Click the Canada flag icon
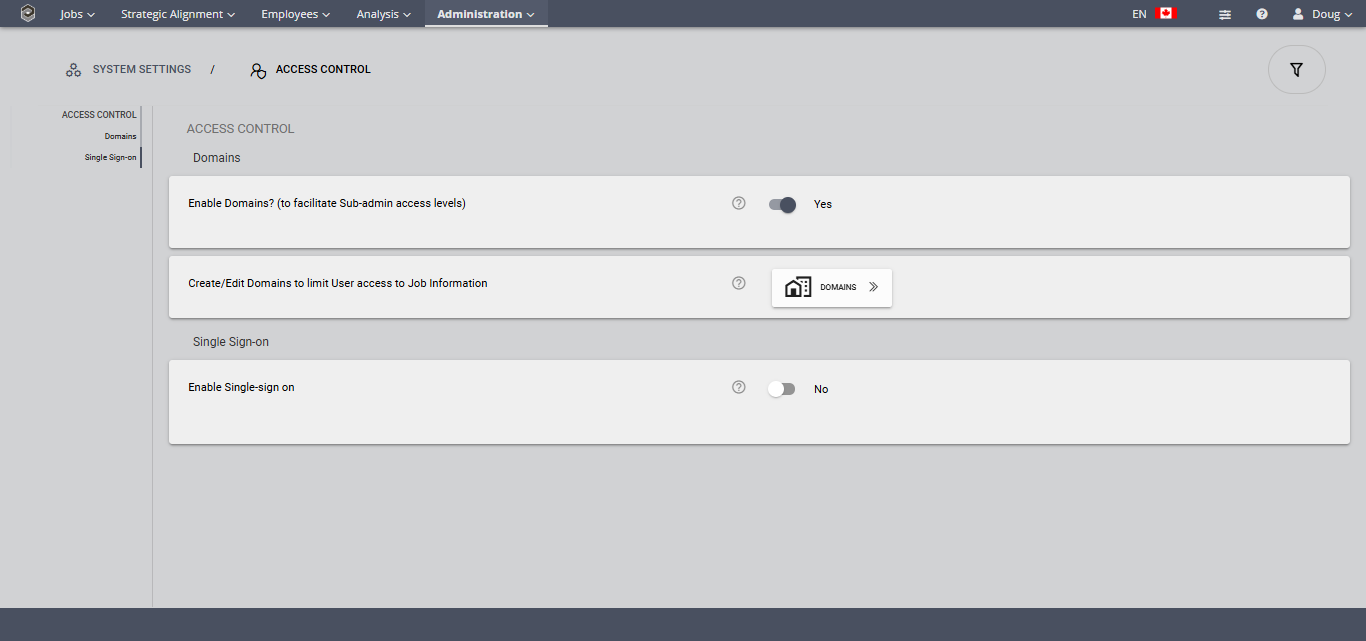 (x=1166, y=14)
